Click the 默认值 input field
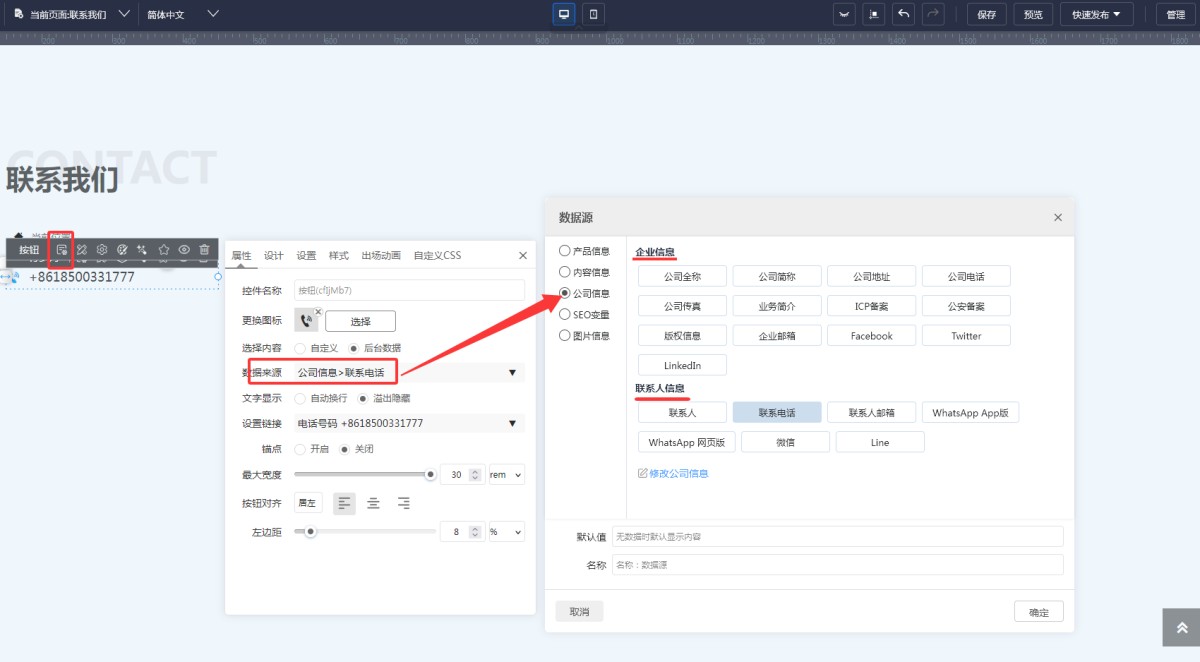The width and height of the screenshot is (1200, 662). 837,537
